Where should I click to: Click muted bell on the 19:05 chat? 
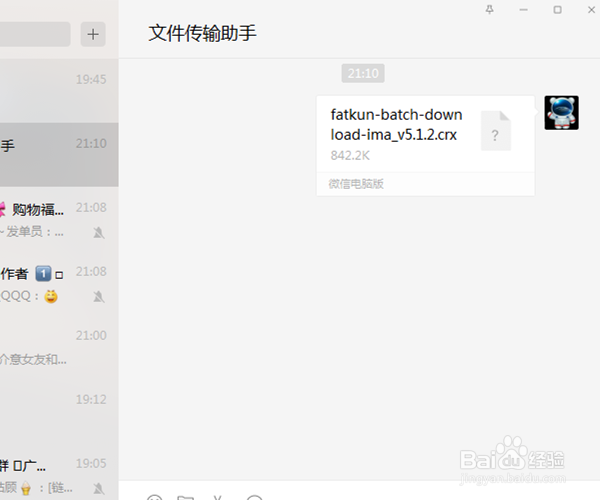click(99, 488)
